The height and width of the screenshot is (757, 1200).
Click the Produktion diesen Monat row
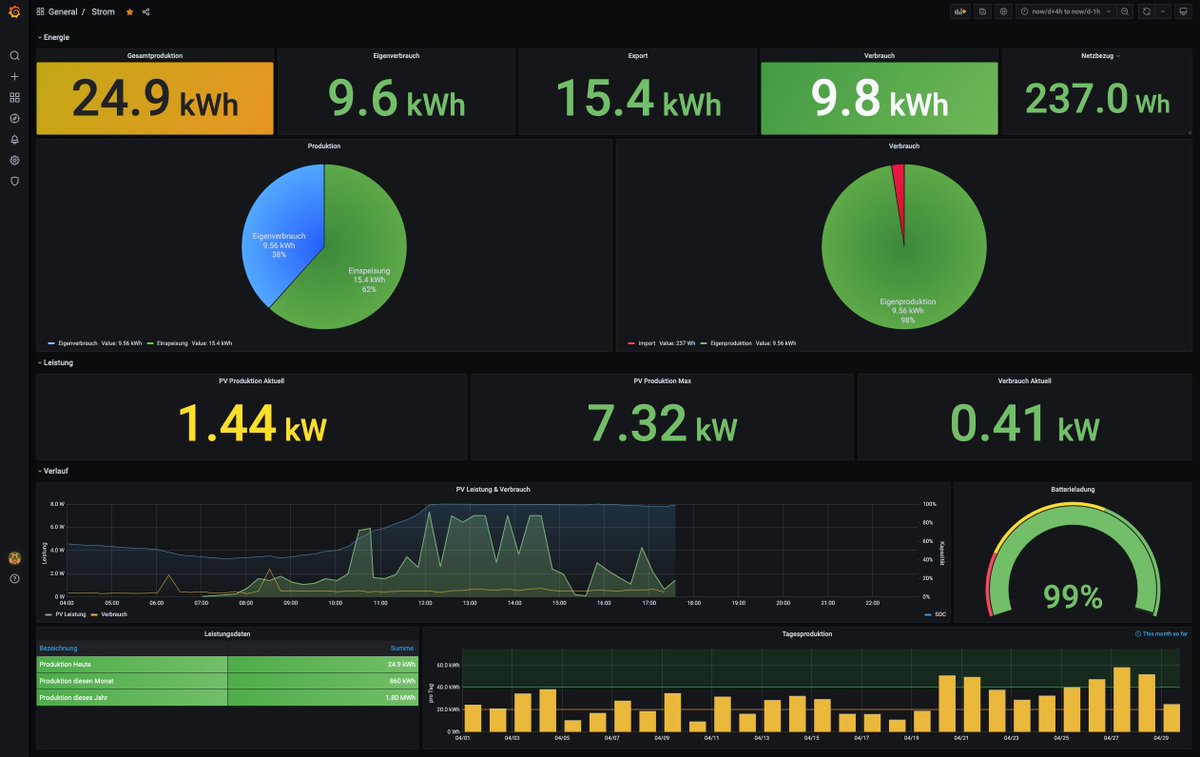click(227, 681)
